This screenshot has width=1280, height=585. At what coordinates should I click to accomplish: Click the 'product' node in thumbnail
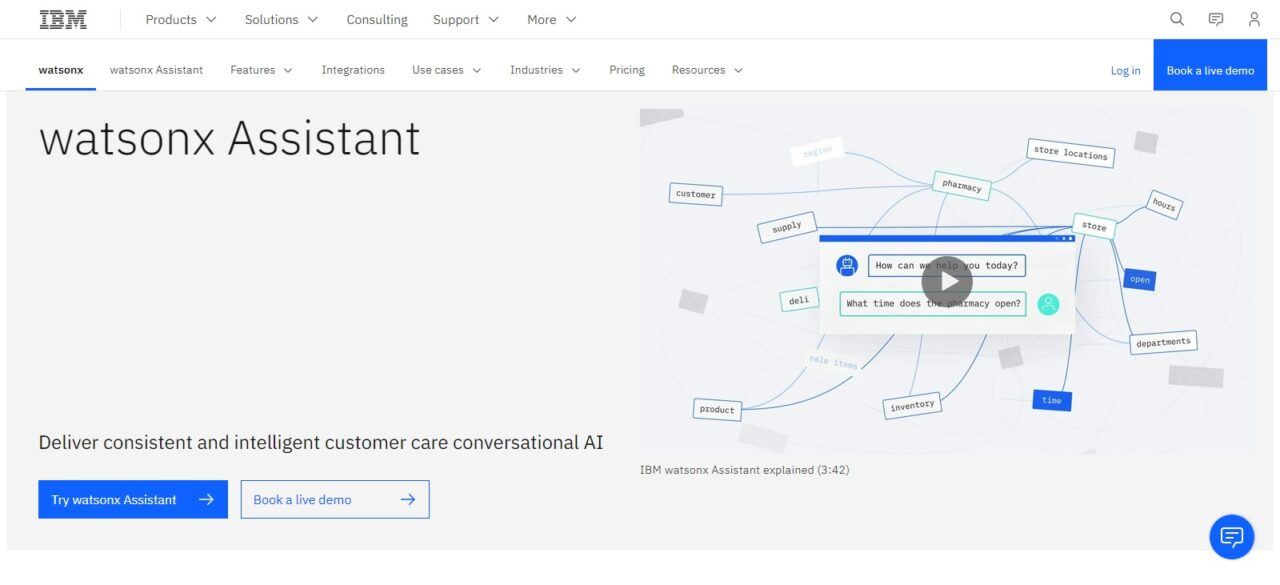(x=717, y=409)
